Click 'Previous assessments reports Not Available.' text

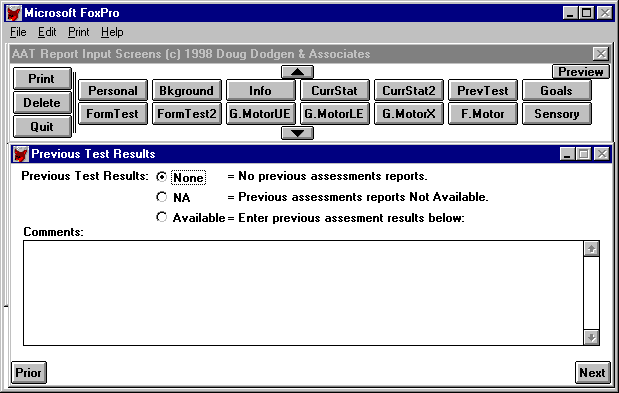[363, 196]
